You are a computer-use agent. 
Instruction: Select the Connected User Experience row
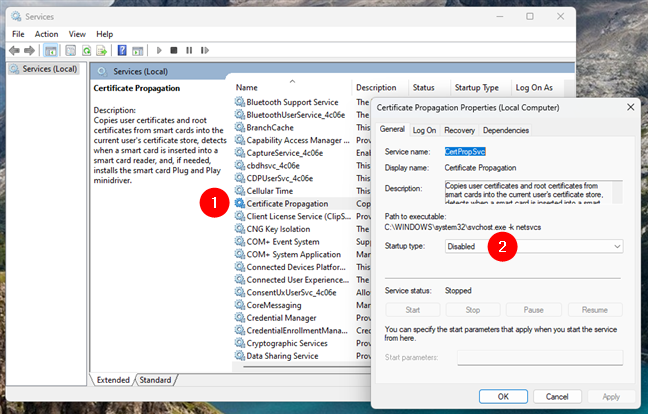[298, 280]
